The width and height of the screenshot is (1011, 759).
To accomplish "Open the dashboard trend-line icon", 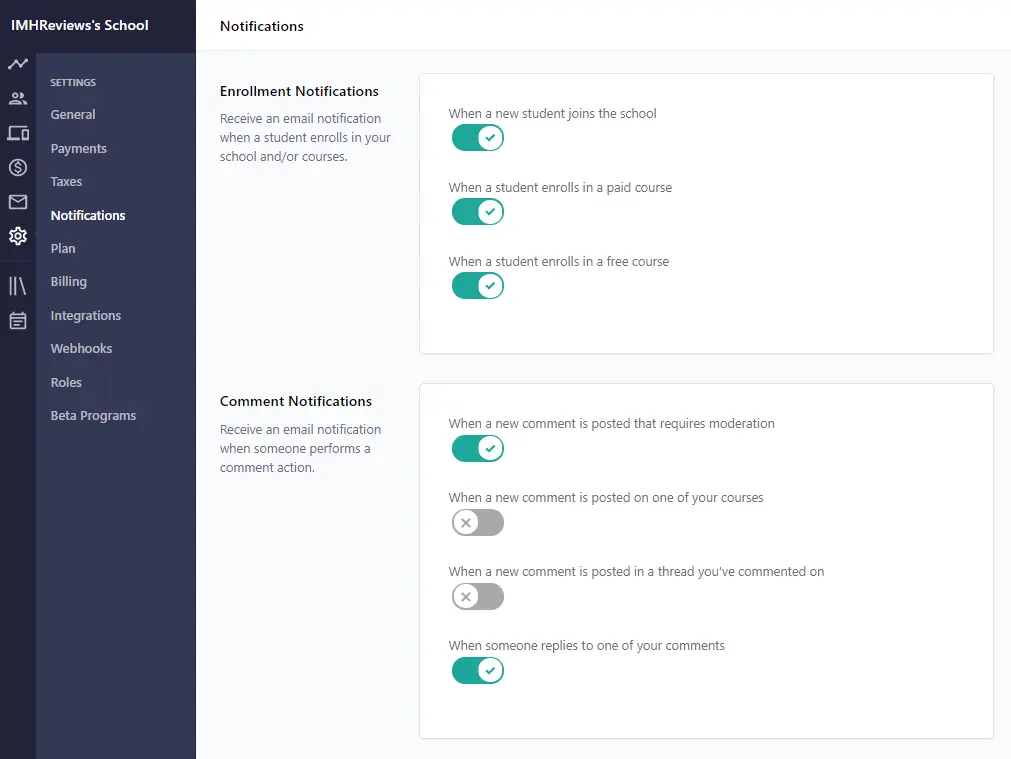I will pos(17,64).
